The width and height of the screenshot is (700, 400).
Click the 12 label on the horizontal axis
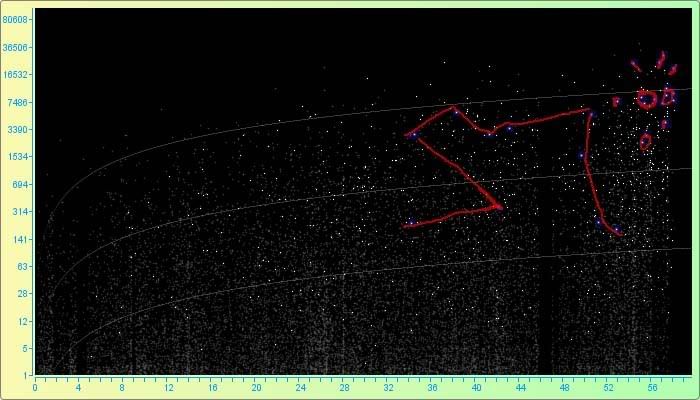click(168, 388)
